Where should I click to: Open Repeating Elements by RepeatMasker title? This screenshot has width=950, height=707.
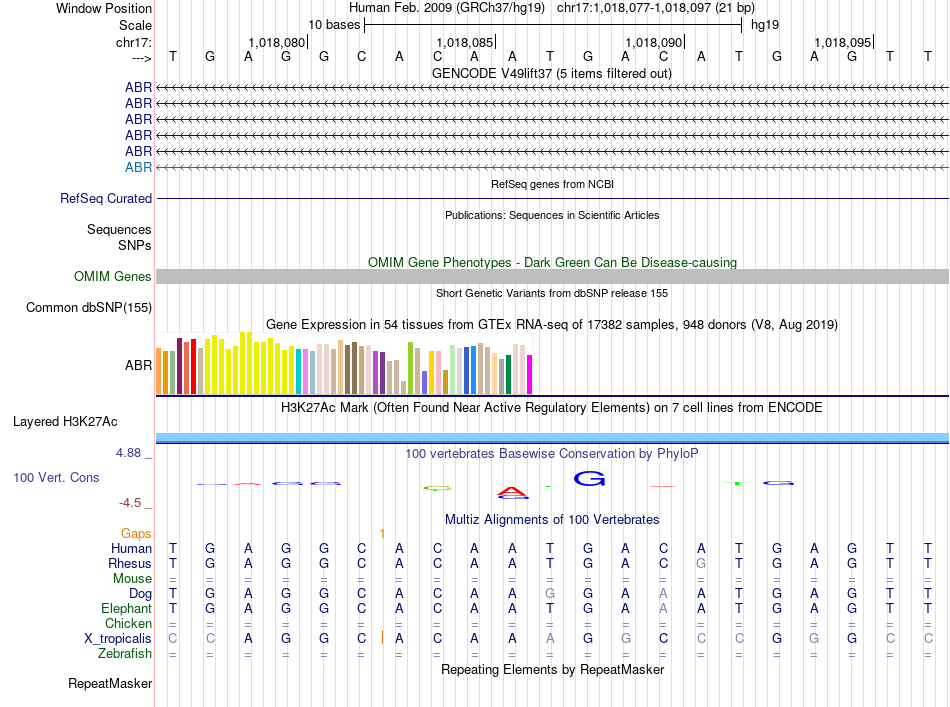pos(552,669)
